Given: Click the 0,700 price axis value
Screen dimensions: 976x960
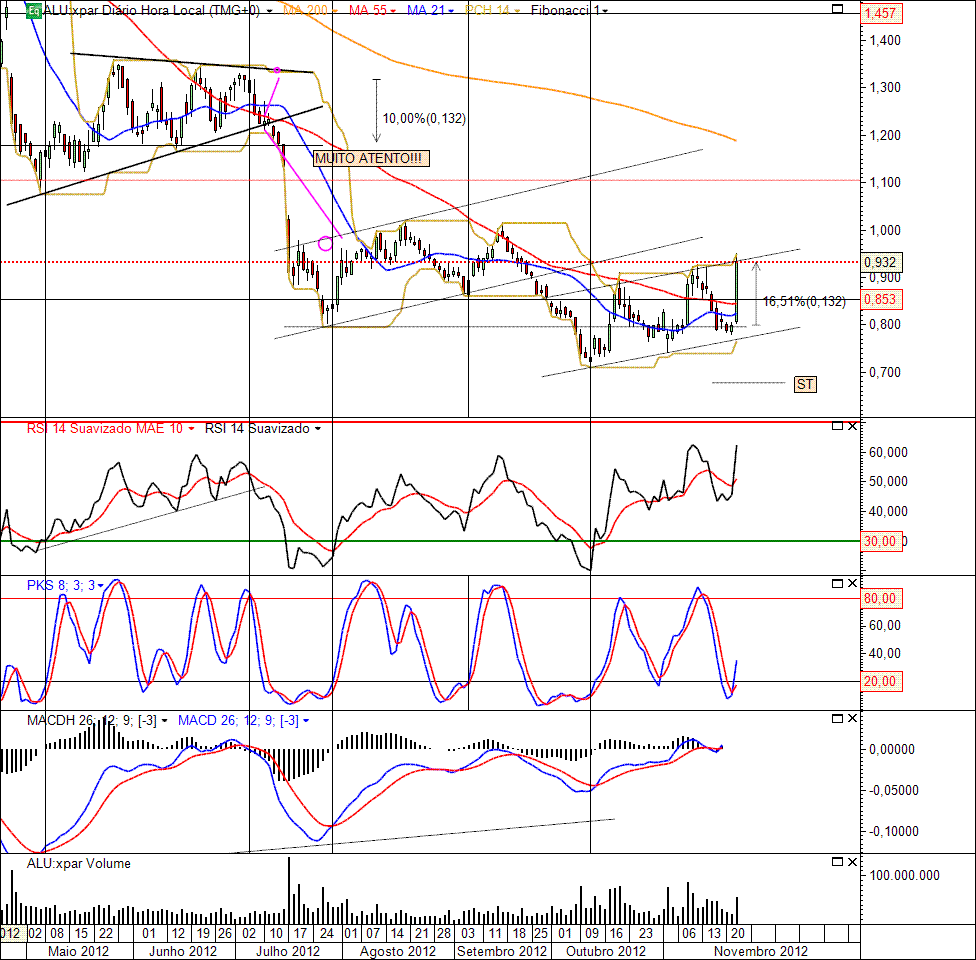Looking at the screenshot, I should tap(884, 372).
